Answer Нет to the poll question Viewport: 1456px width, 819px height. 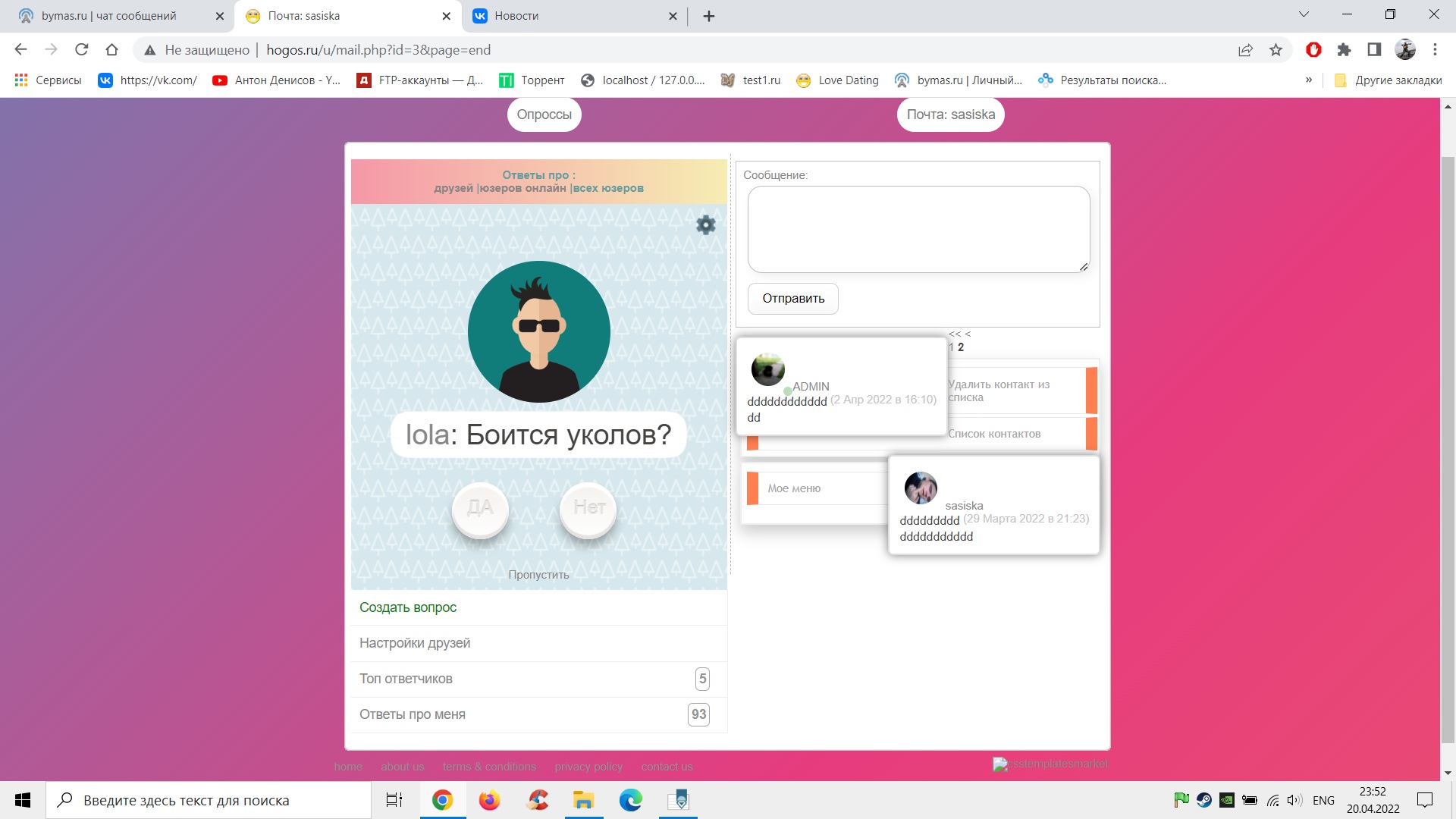pyautogui.click(x=588, y=509)
